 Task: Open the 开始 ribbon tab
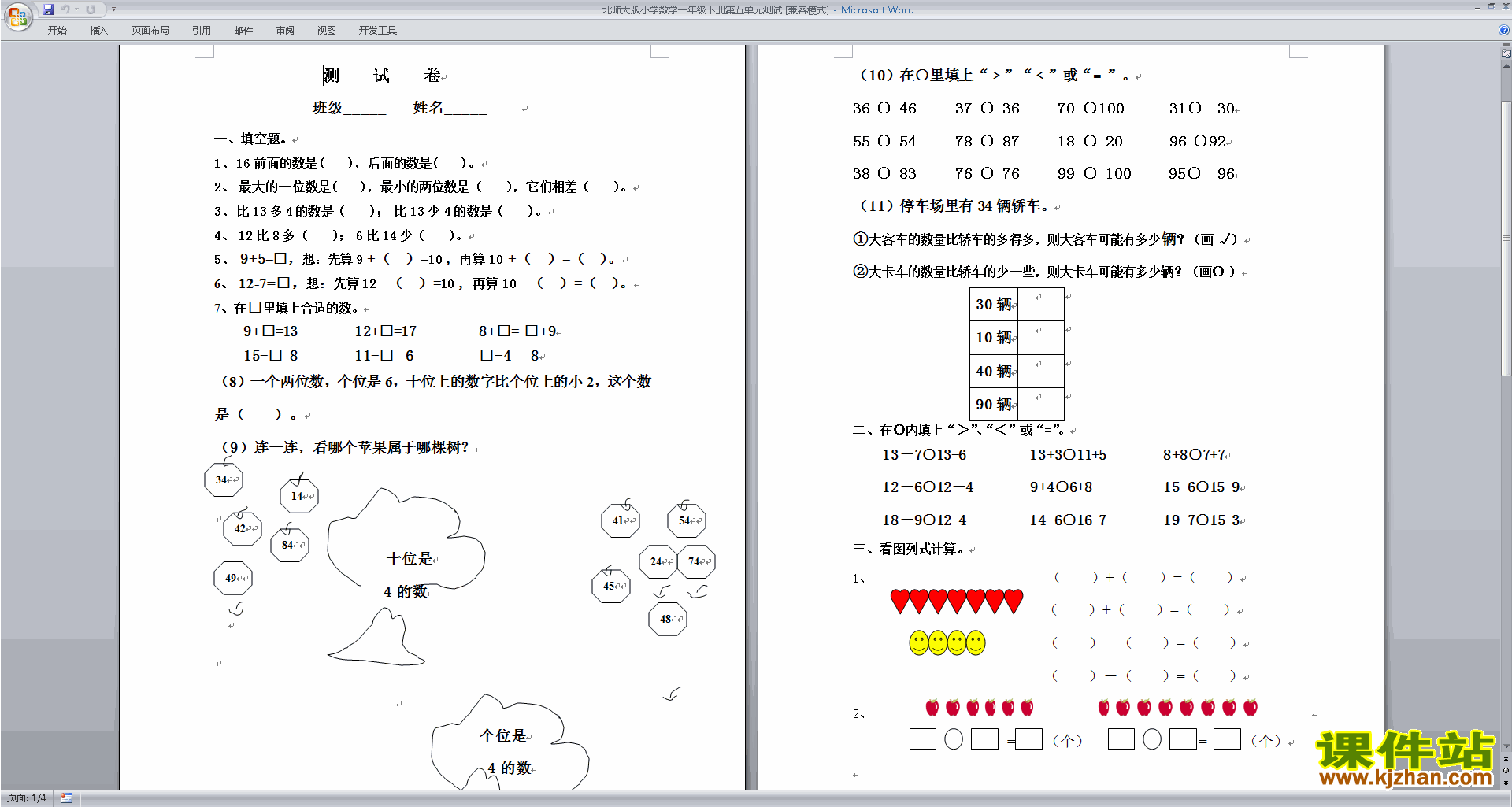click(x=57, y=31)
